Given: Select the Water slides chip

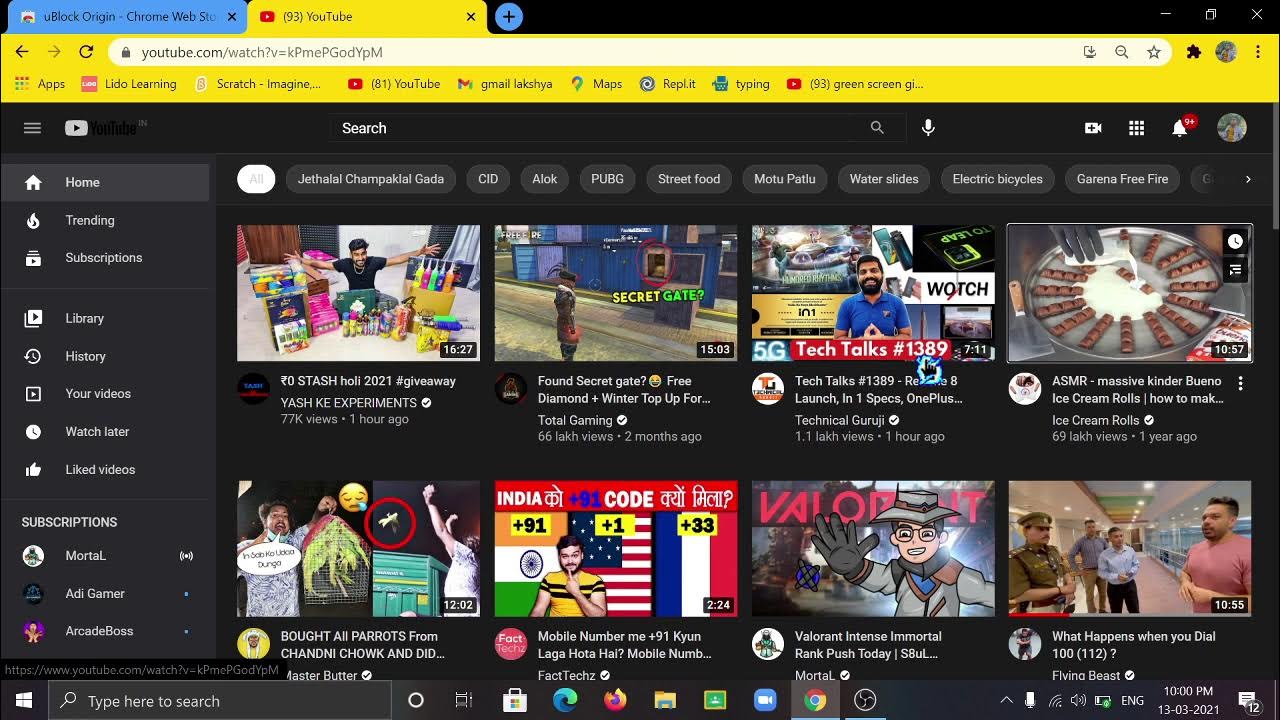Looking at the screenshot, I should tap(884, 179).
